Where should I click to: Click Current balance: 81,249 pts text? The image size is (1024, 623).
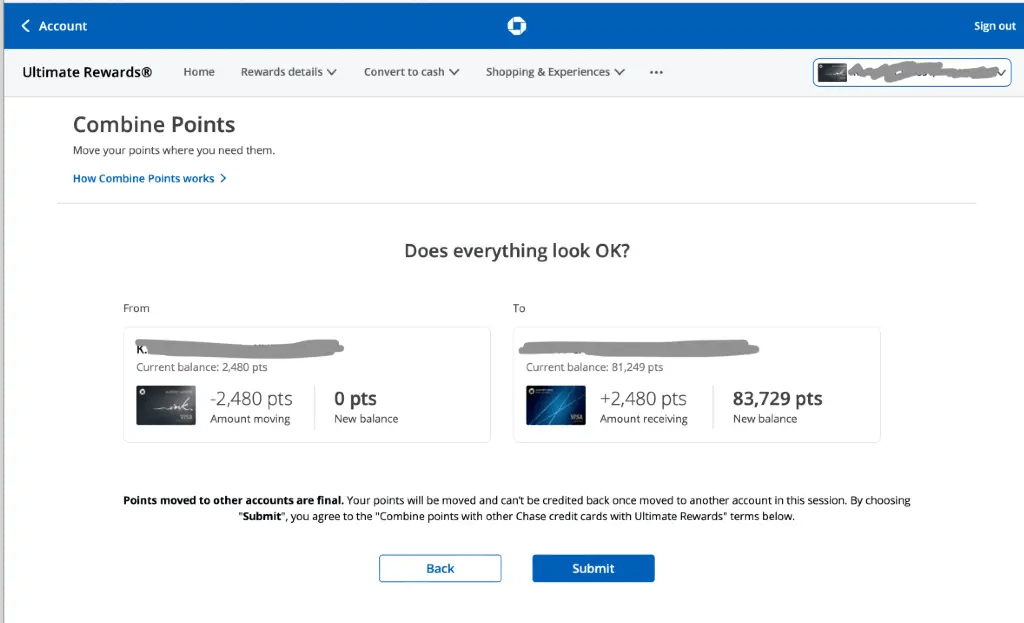click(594, 367)
